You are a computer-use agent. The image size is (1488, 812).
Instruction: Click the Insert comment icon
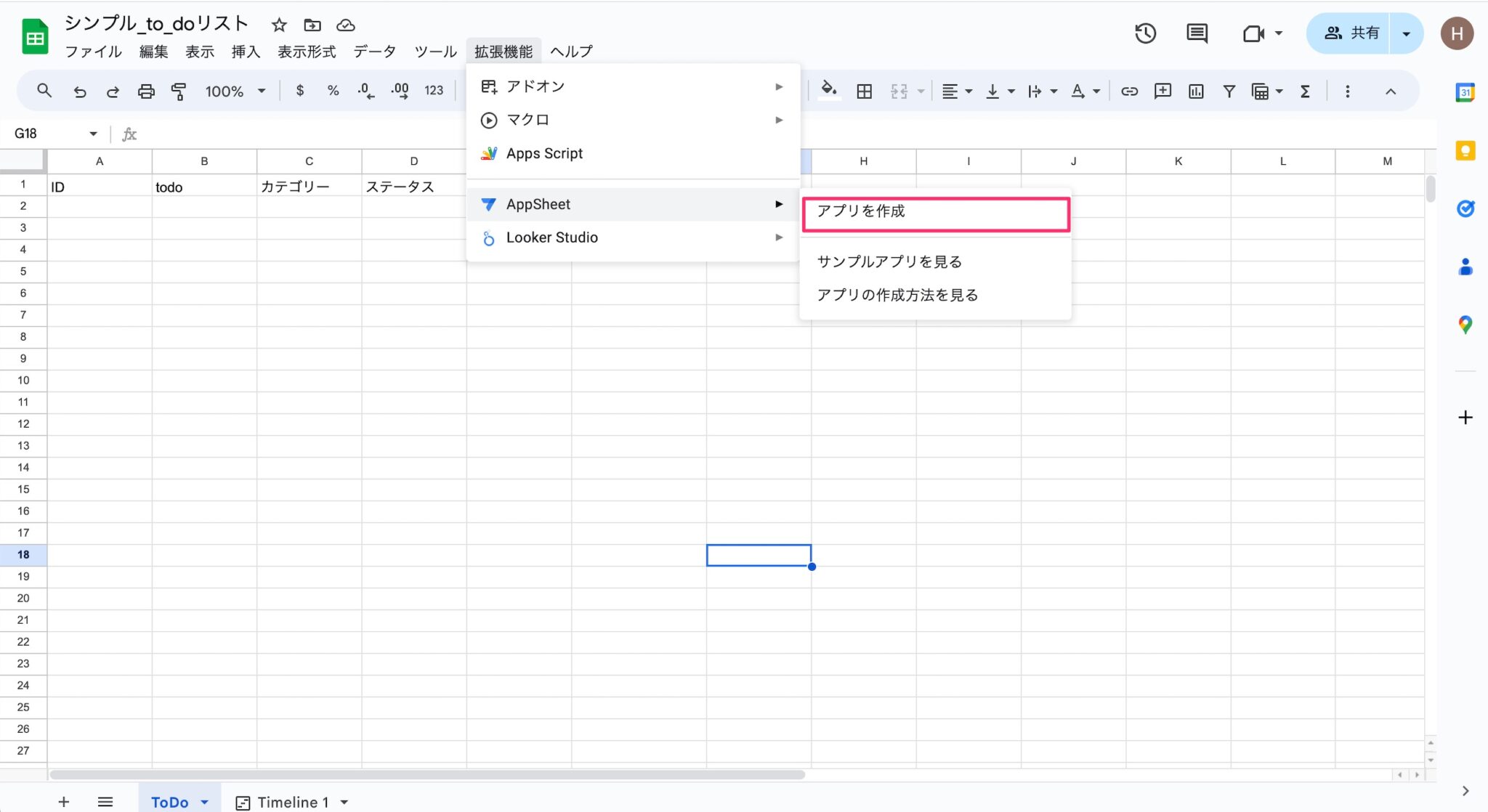tap(1163, 91)
